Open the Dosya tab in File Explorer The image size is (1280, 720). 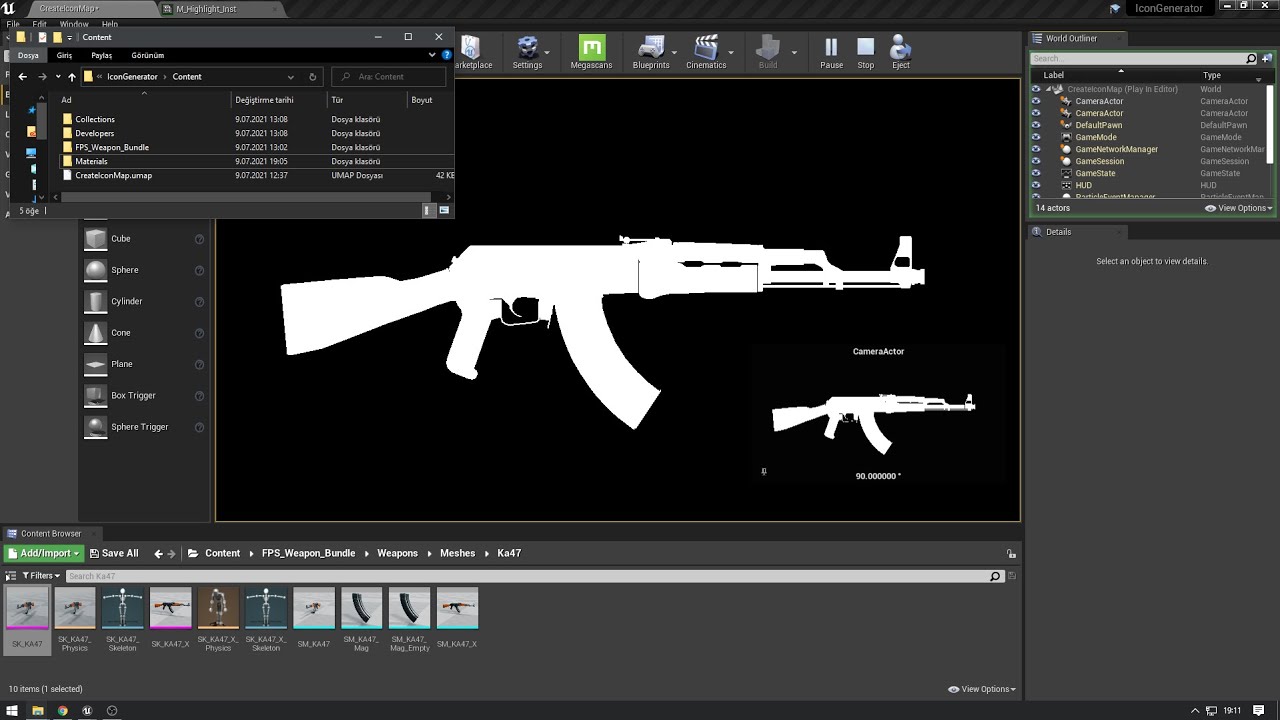(x=28, y=55)
